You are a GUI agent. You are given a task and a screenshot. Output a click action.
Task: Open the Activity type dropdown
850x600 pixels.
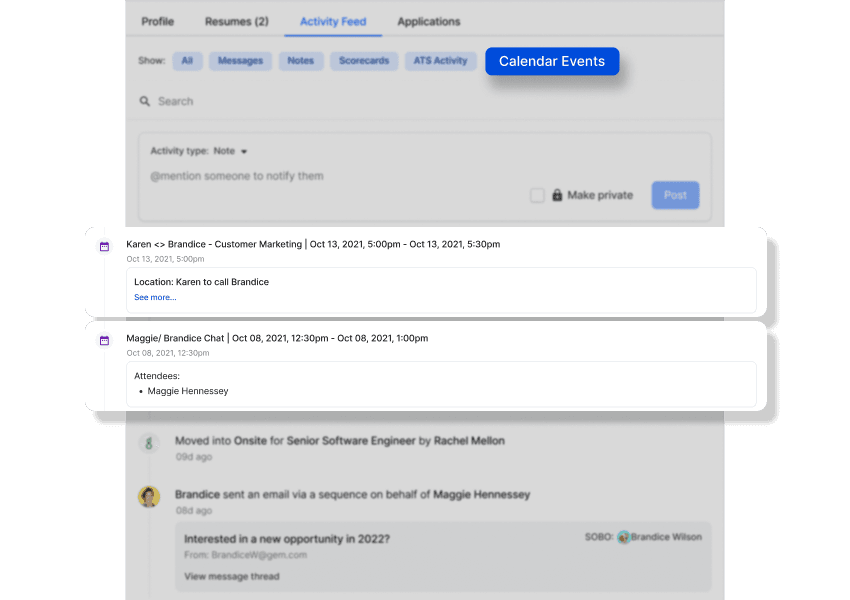(231, 151)
